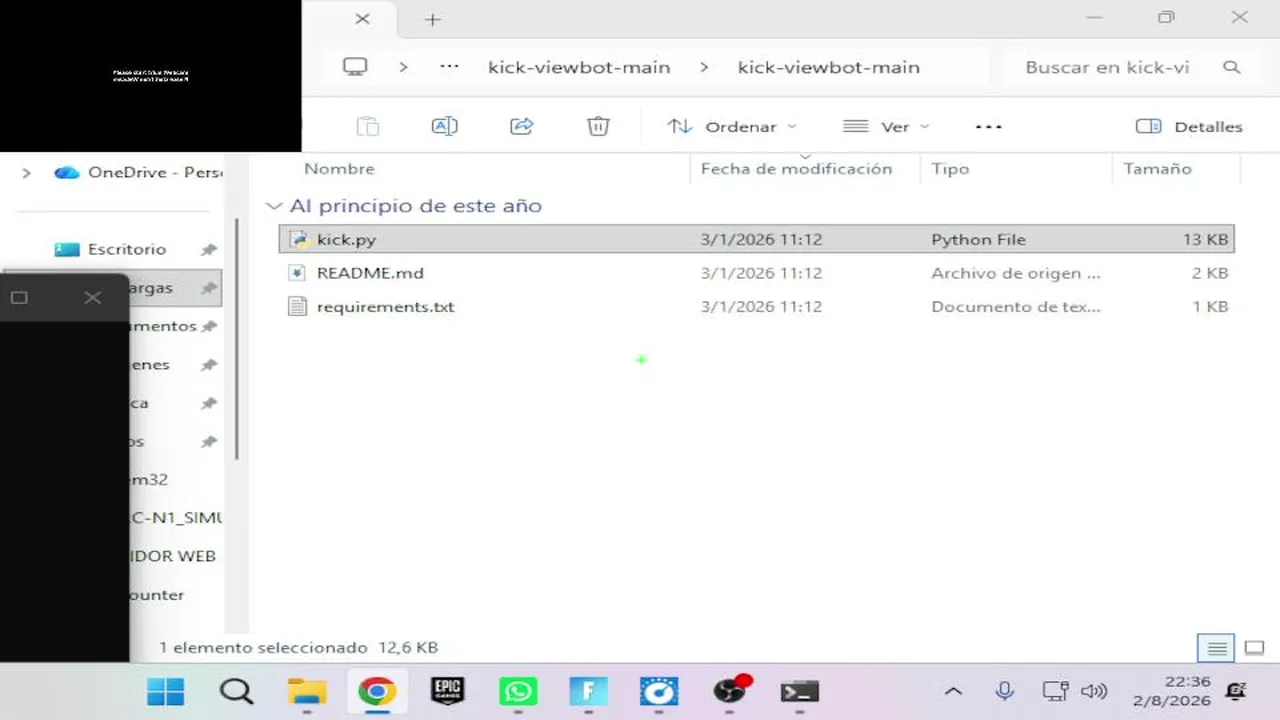This screenshot has height=720, width=1280.
Task: Switch to details list view icon
Action: [1216, 648]
